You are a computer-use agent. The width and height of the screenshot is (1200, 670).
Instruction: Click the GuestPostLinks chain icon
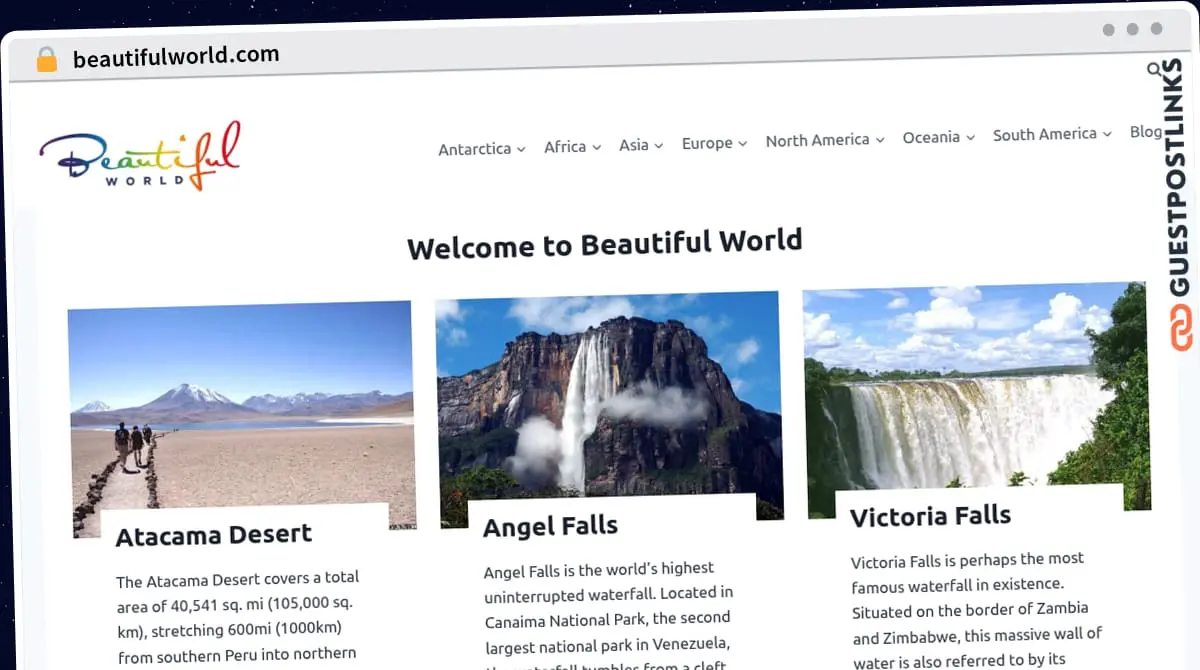click(x=1181, y=329)
